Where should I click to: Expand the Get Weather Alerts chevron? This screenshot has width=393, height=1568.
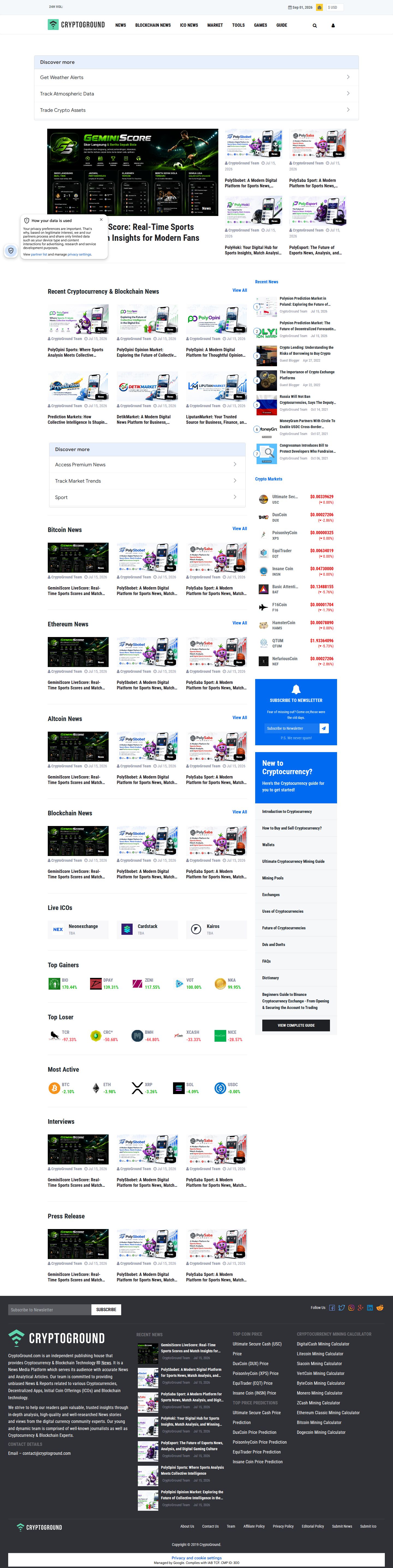tap(348, 77)
